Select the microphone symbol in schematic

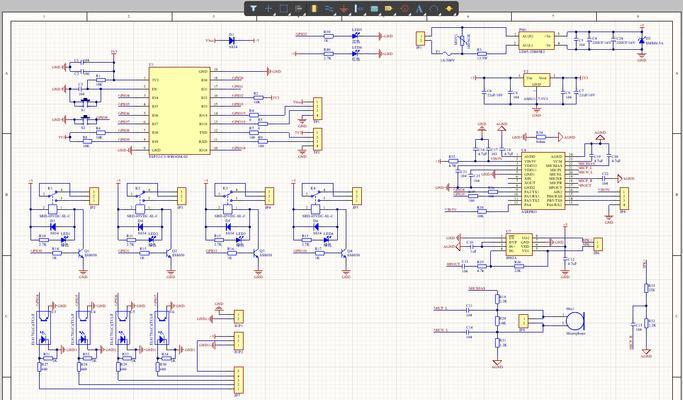click(575, 321)
